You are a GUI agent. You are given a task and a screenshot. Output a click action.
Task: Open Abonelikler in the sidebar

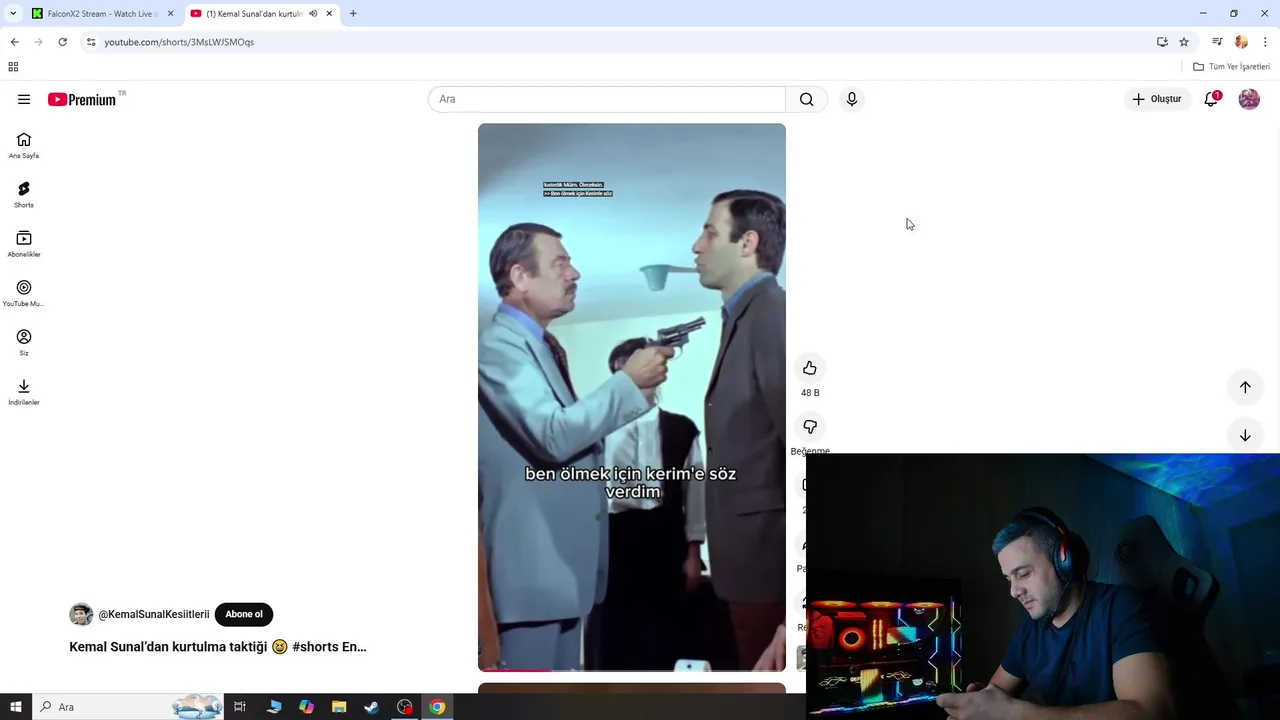coord(24,243)
